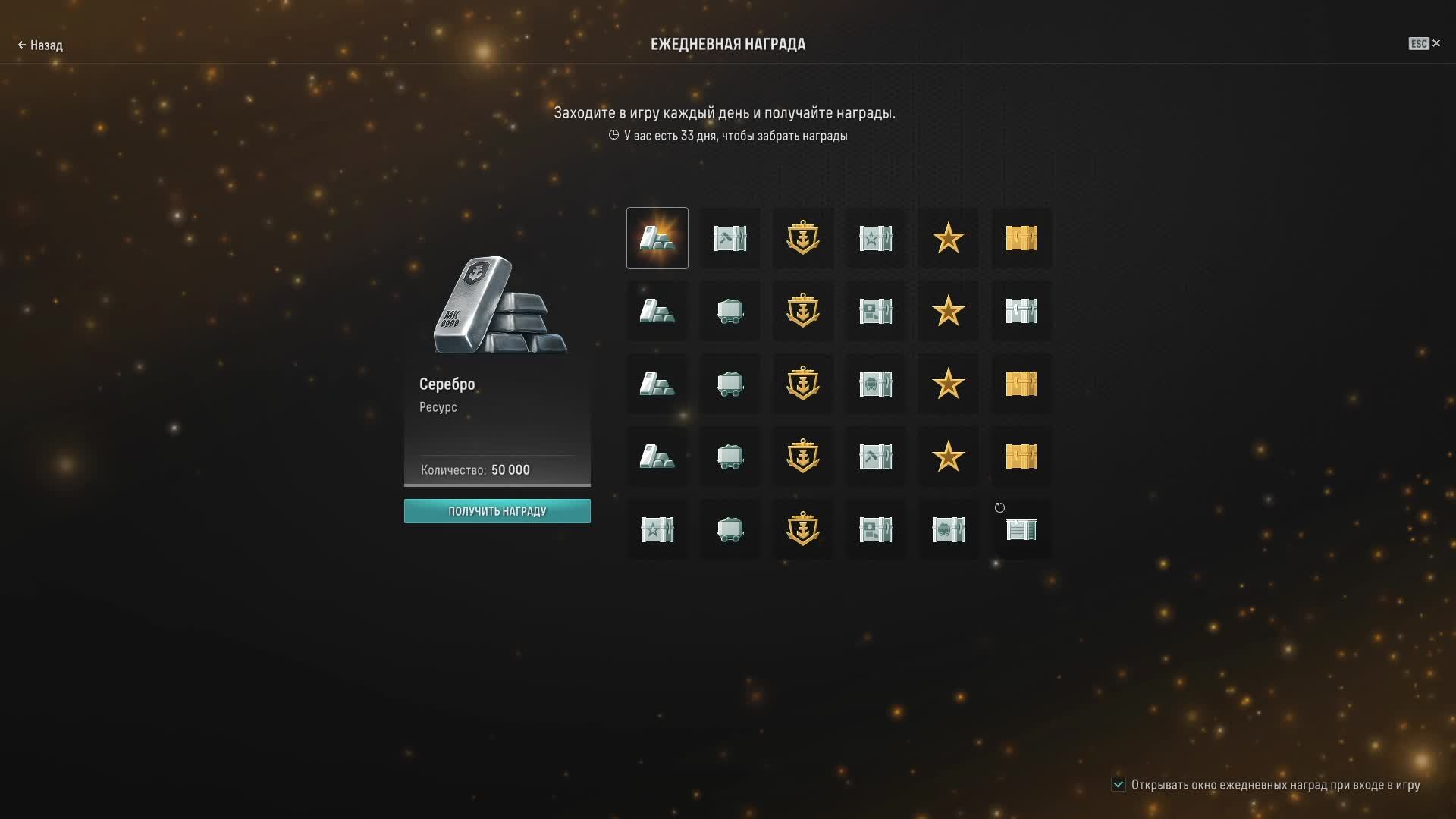The image size is (1456, 819).
Task: Select coal cart beside the bottom-row star crate
Action: pyautogui.click(x=730, y=529)
